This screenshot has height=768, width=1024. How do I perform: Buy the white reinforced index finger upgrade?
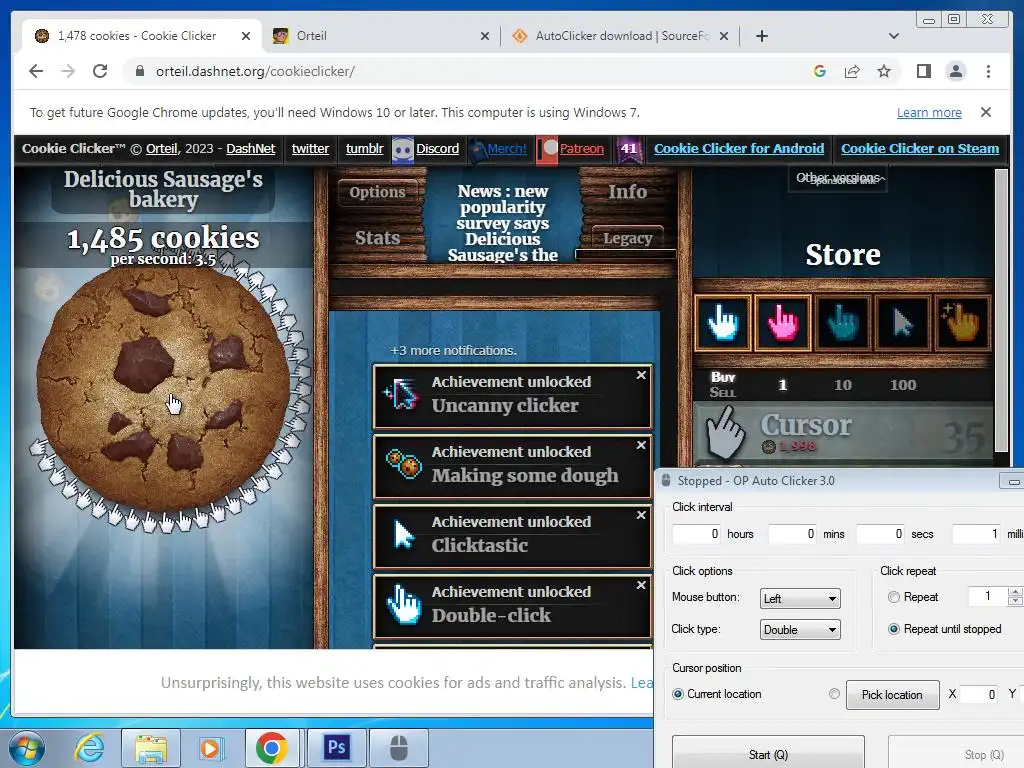[x=722, y=323]
